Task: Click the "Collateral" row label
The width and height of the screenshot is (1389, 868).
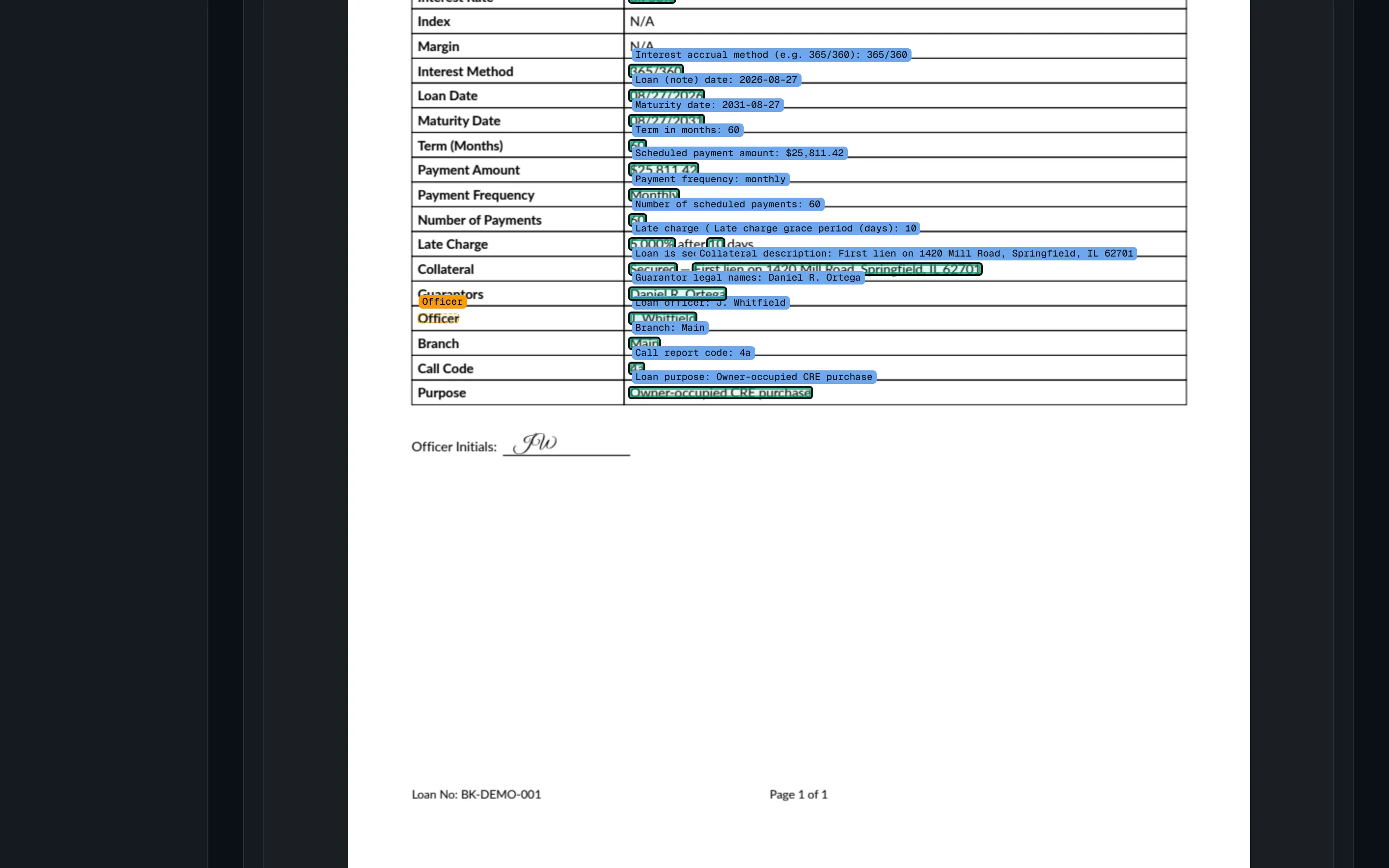Action: click(446, 269)
